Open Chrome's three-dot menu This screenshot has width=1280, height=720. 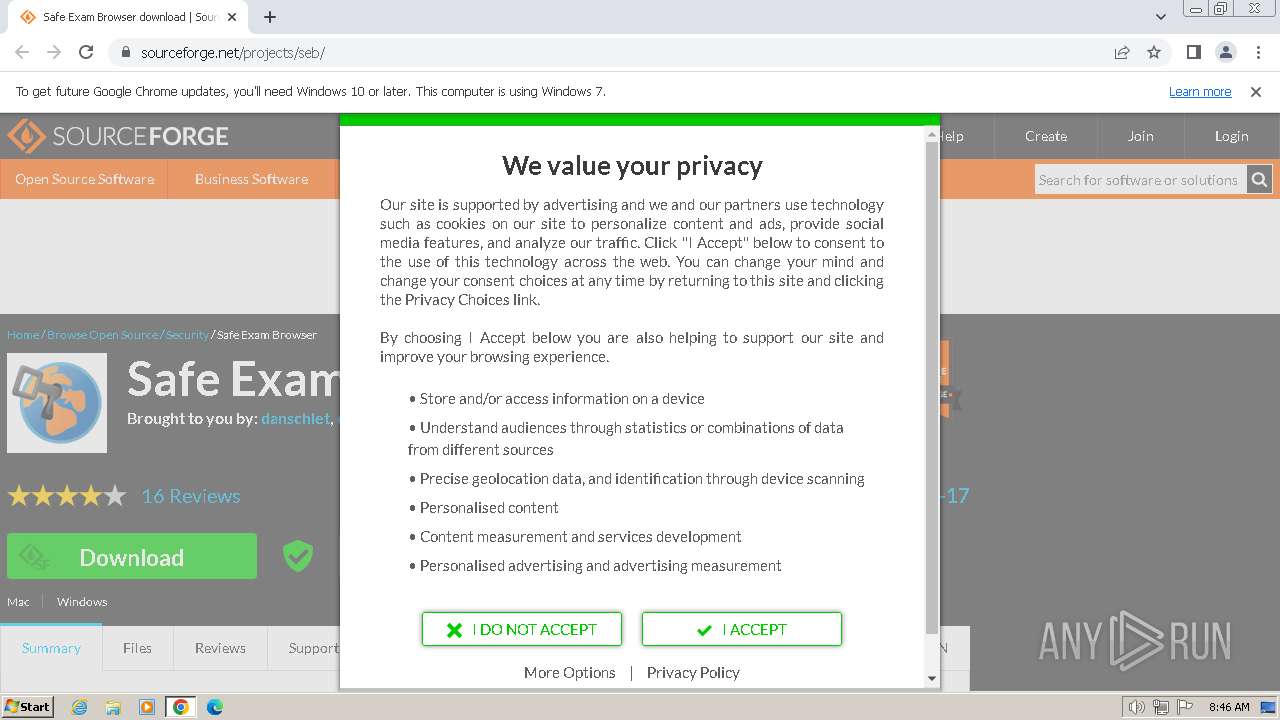tap(1258, 52)
